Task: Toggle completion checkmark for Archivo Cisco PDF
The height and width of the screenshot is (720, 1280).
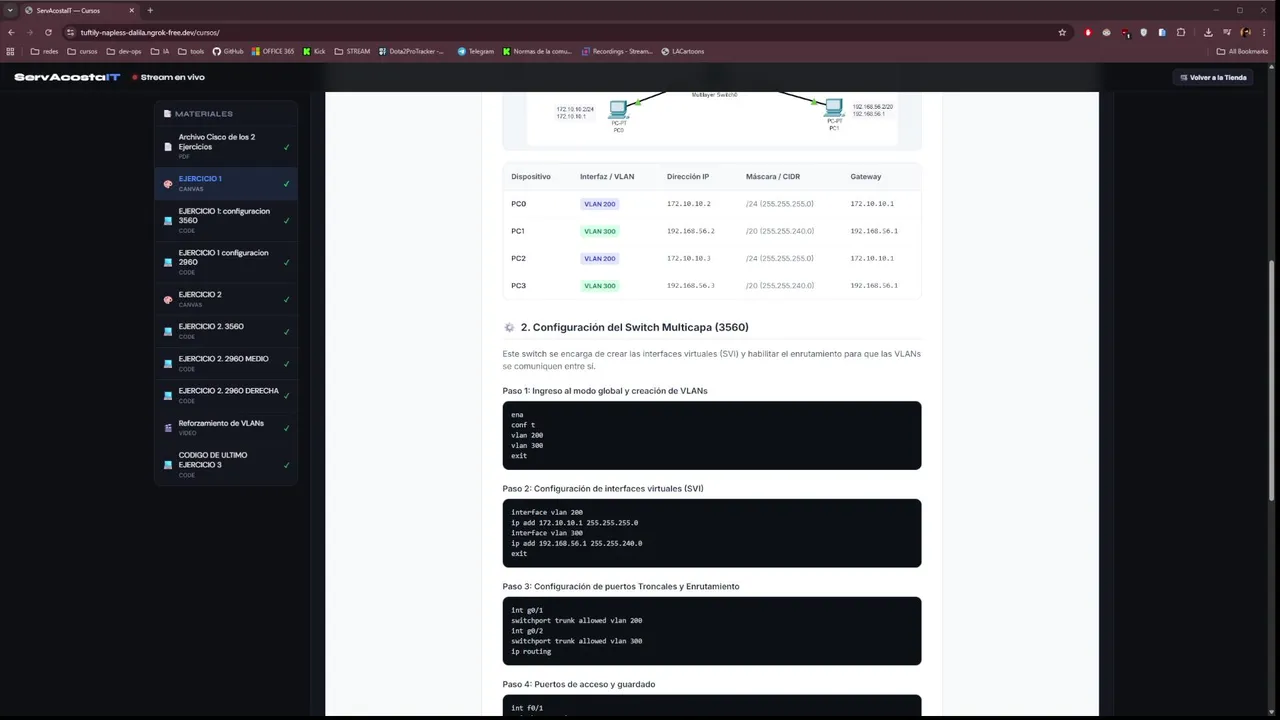Action: 286,147
